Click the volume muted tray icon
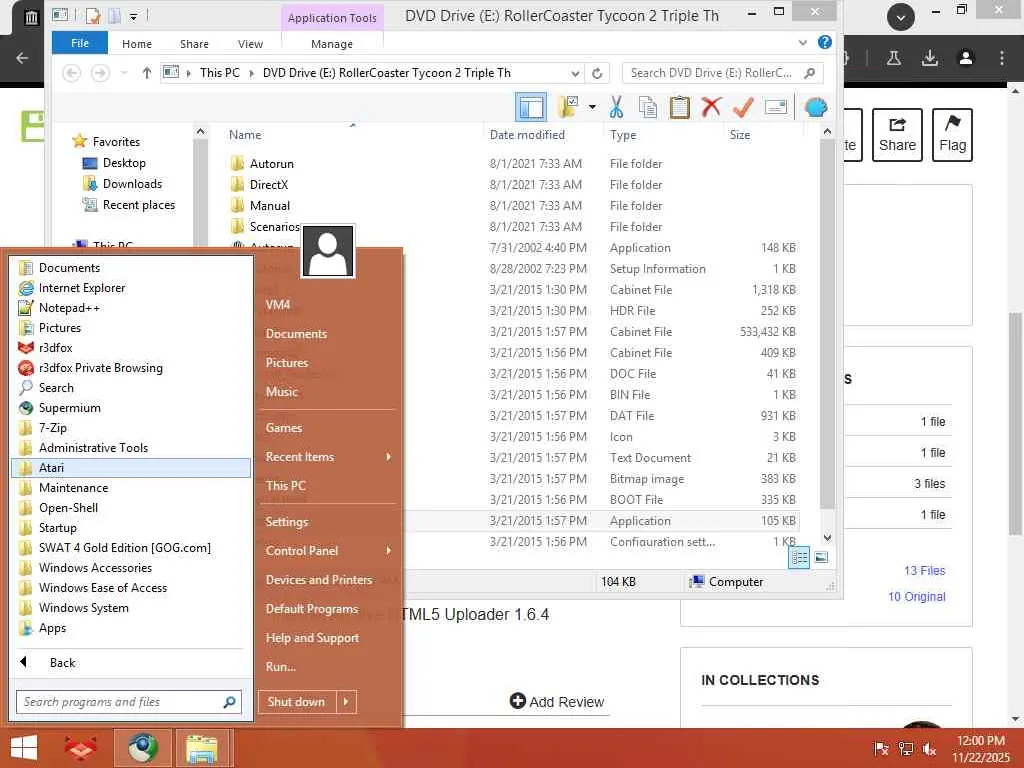This screenshot has height=768, width=1024. [929, 749]
